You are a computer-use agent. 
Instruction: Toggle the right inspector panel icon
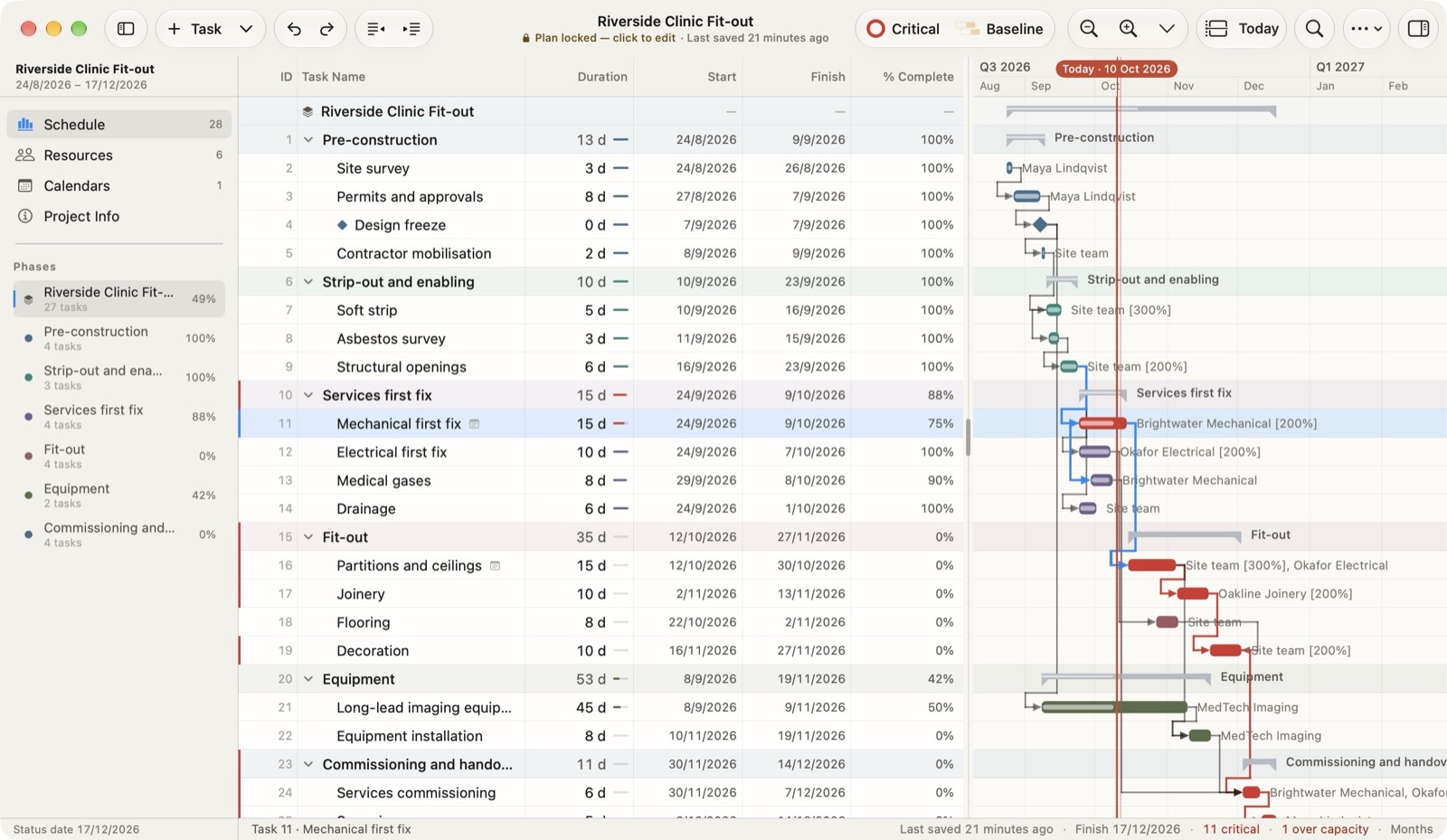1418,29
